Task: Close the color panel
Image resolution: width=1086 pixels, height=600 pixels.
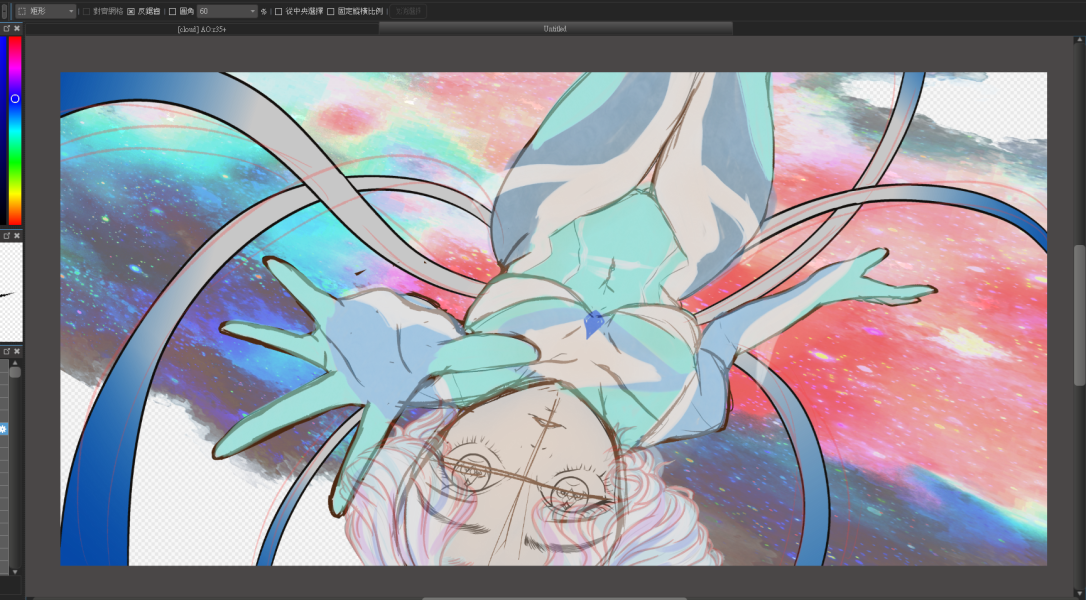Action: pyautogui.click(x=17, y=28)
